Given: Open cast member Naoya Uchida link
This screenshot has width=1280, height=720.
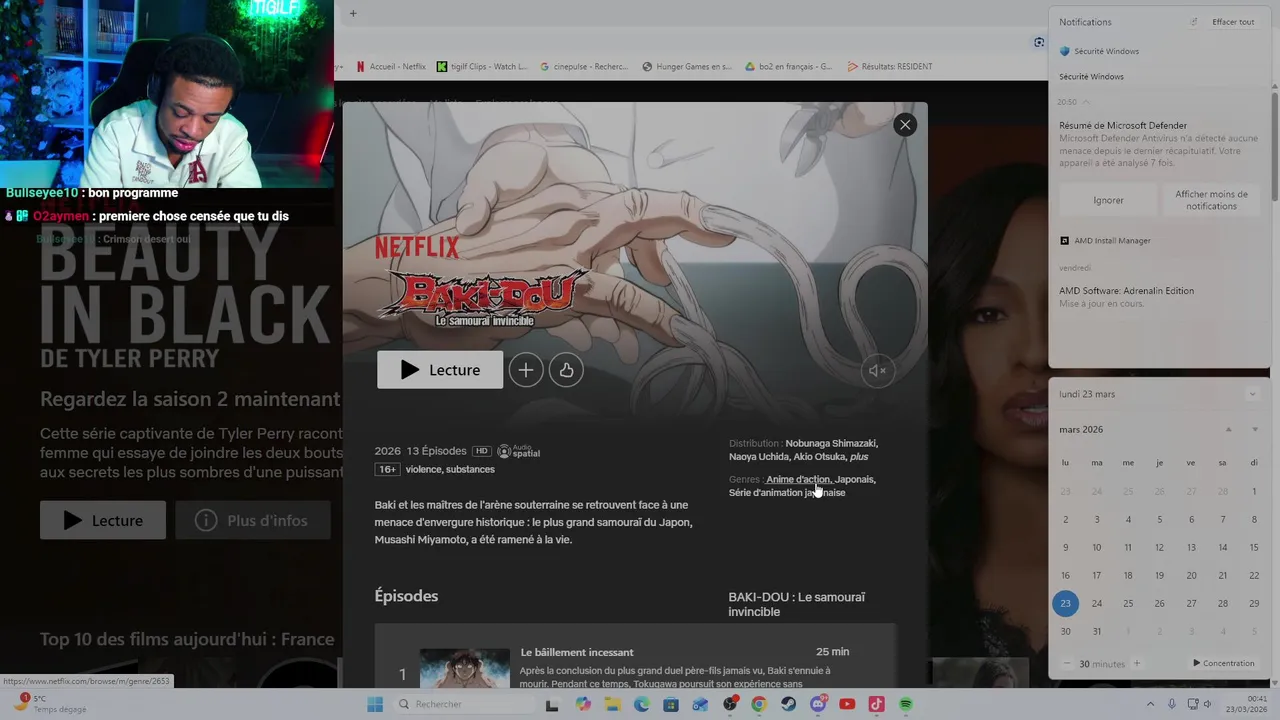Looking at the screenshot, I should (759, 456).
